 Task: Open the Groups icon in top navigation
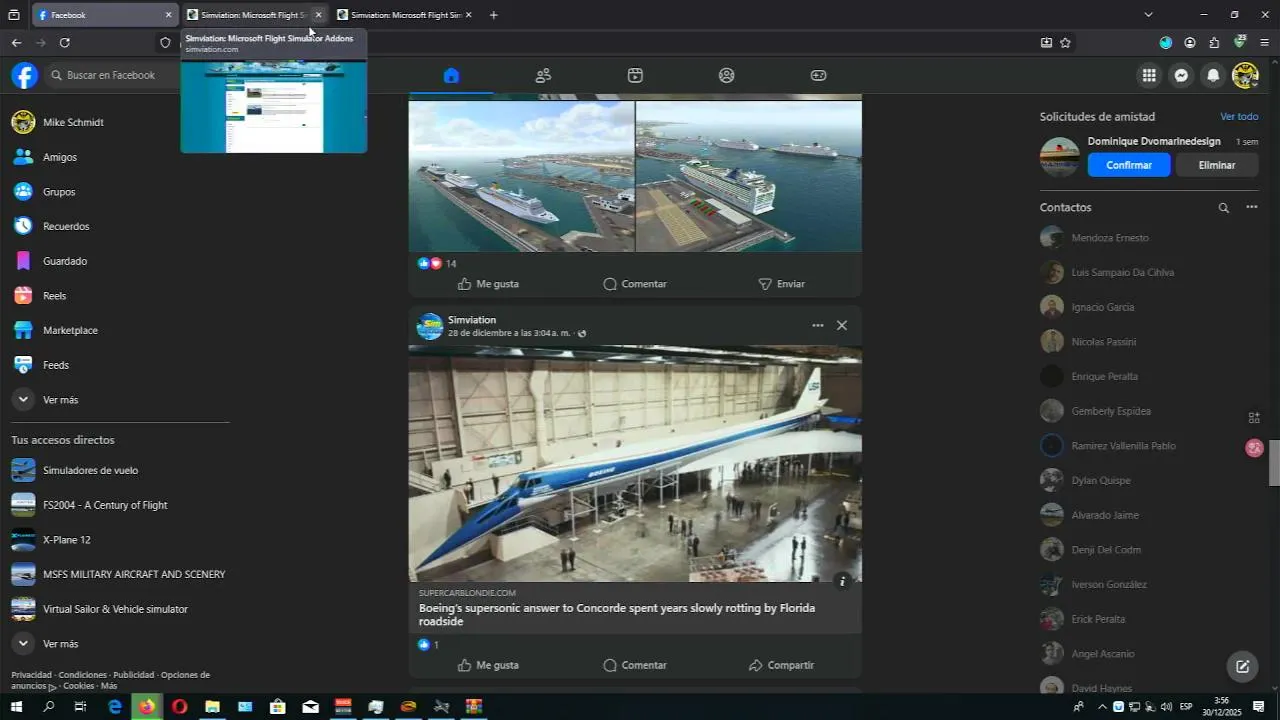(x=727, y=75)
